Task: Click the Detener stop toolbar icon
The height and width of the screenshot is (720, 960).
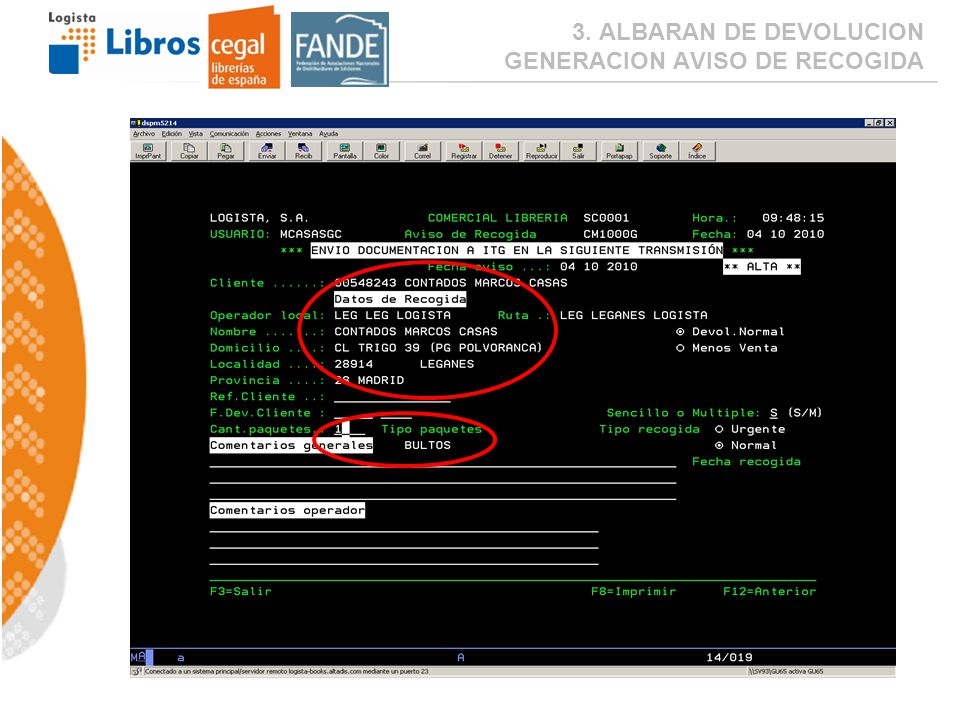Action: click(500, 151)
